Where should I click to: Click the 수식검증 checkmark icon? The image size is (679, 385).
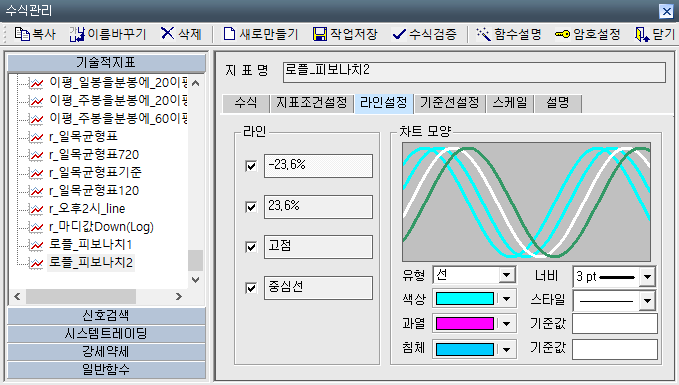point(398,34)
